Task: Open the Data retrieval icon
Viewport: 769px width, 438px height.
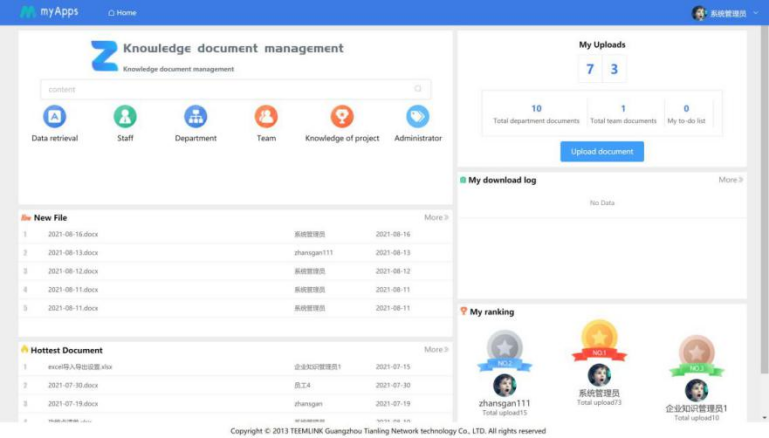Action: click(54, 117)
